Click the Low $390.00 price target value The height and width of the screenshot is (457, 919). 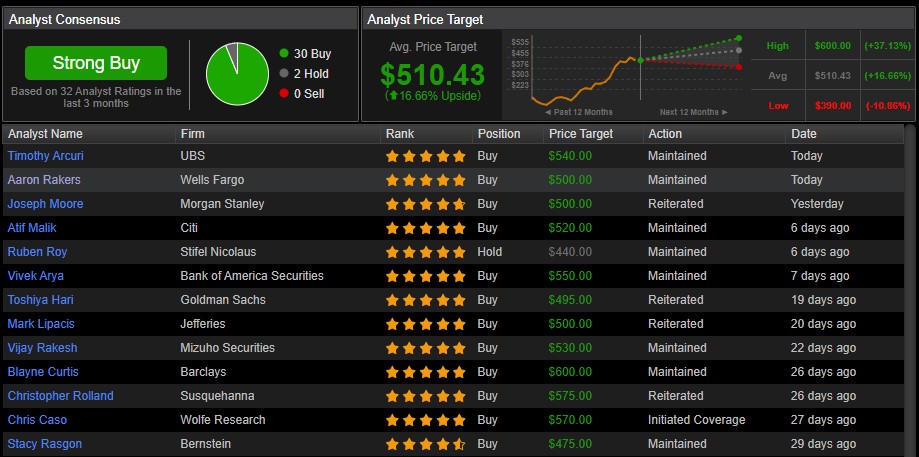(832, 105)
